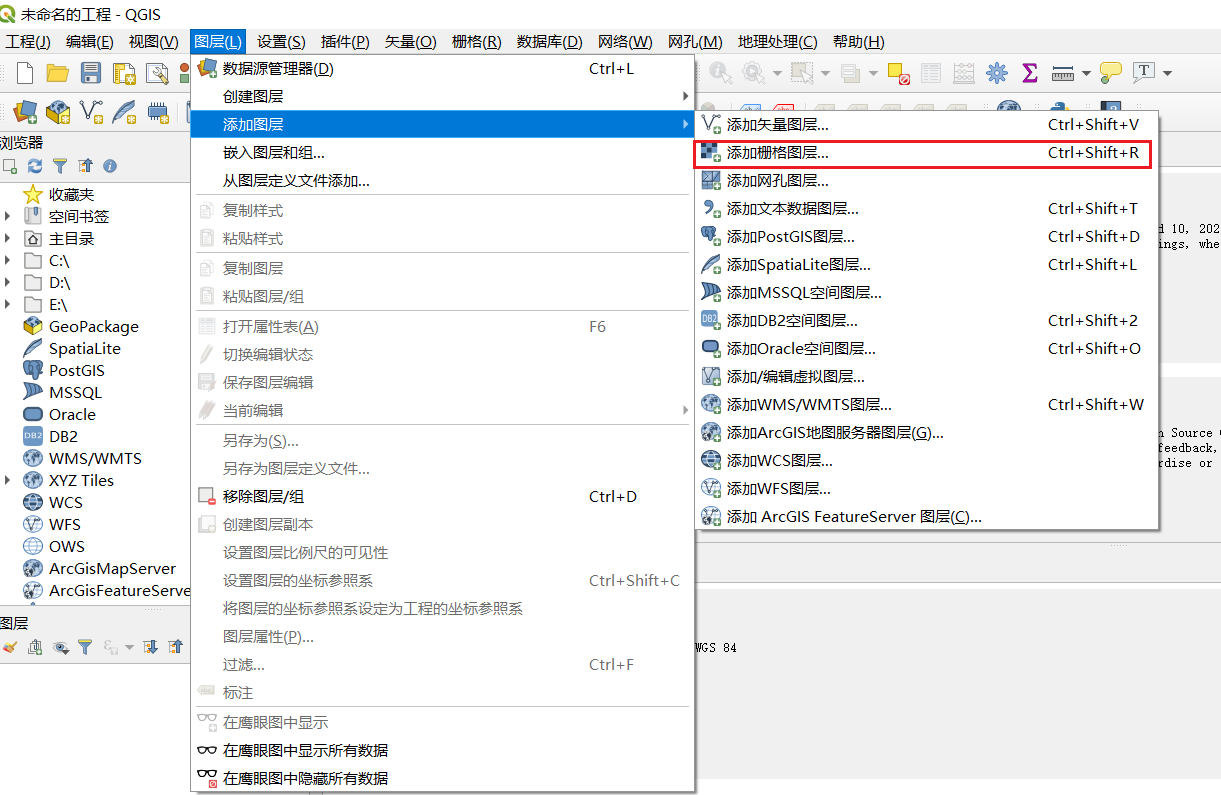This screenshot has width=1221, height=795.
Task: Expand the 空间书签 tree node
Action: (x=8, y=216)
